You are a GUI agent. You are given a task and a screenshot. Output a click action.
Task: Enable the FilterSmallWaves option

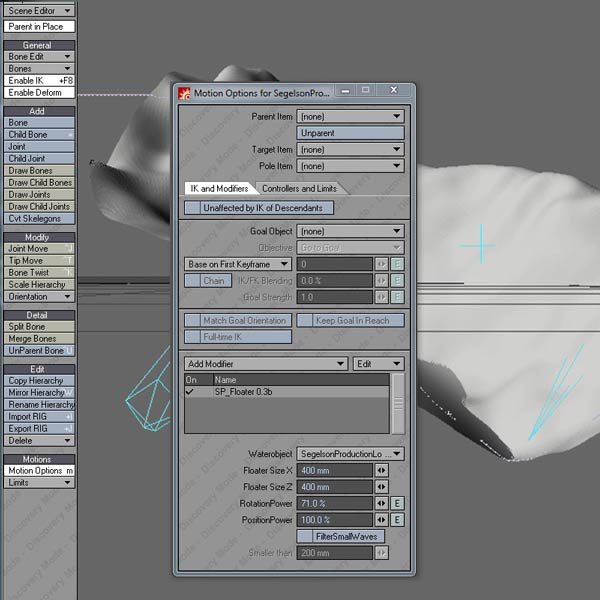click(342, 536)
